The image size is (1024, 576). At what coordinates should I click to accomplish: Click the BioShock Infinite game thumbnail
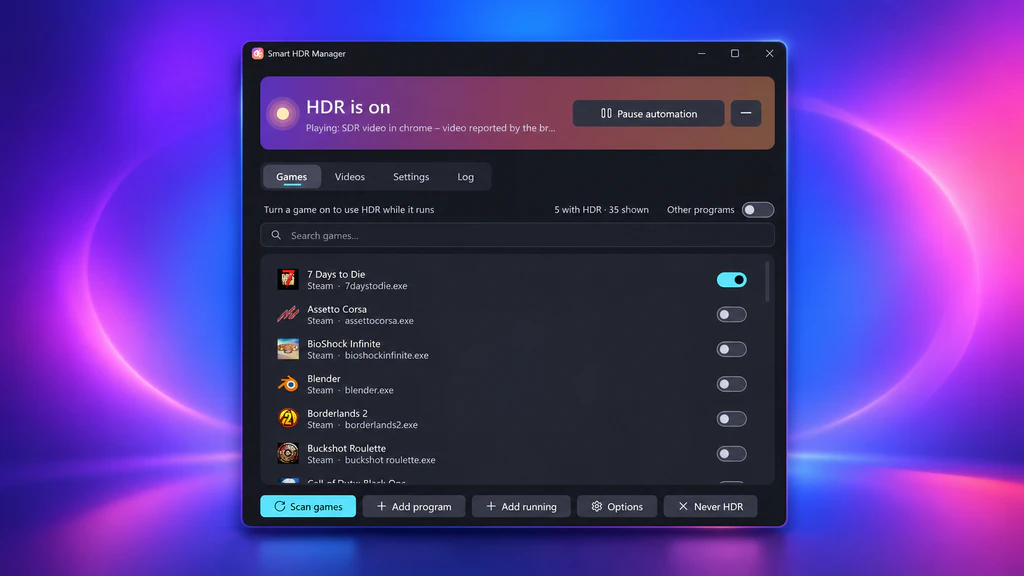coord(287,349)
